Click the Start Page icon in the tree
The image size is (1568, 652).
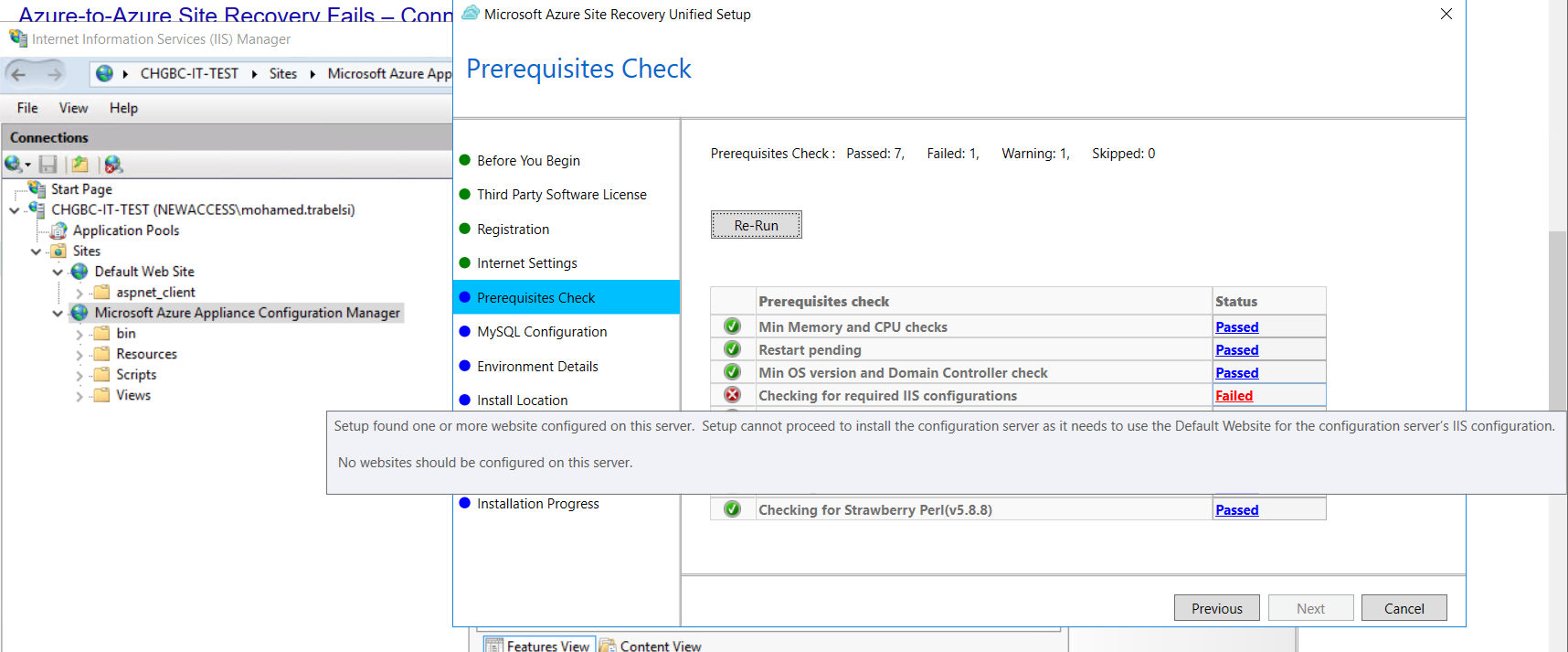pyautogui.click(x=37, y=188)
